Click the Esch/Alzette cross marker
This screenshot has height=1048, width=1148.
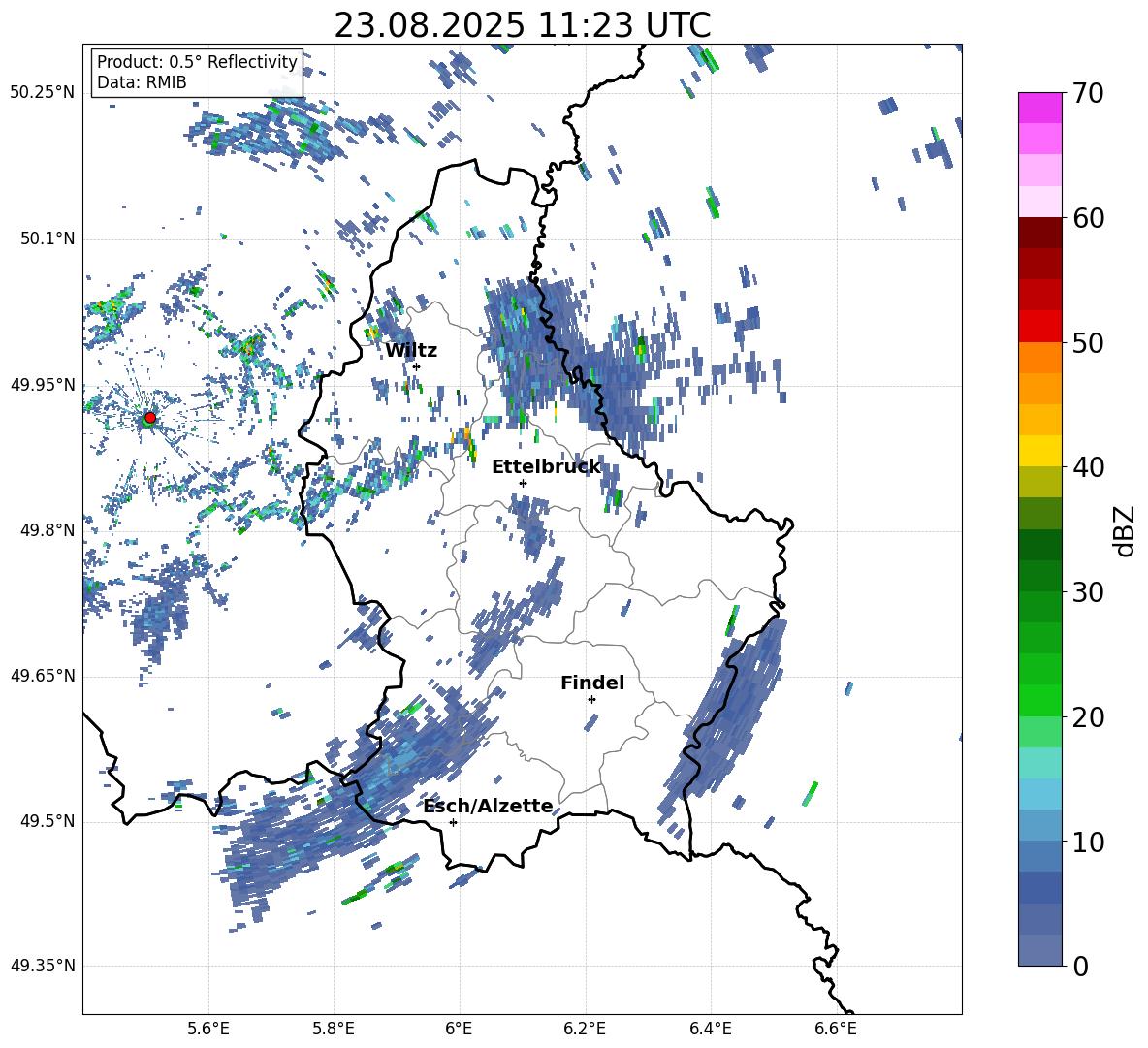[x=453, y=822]
